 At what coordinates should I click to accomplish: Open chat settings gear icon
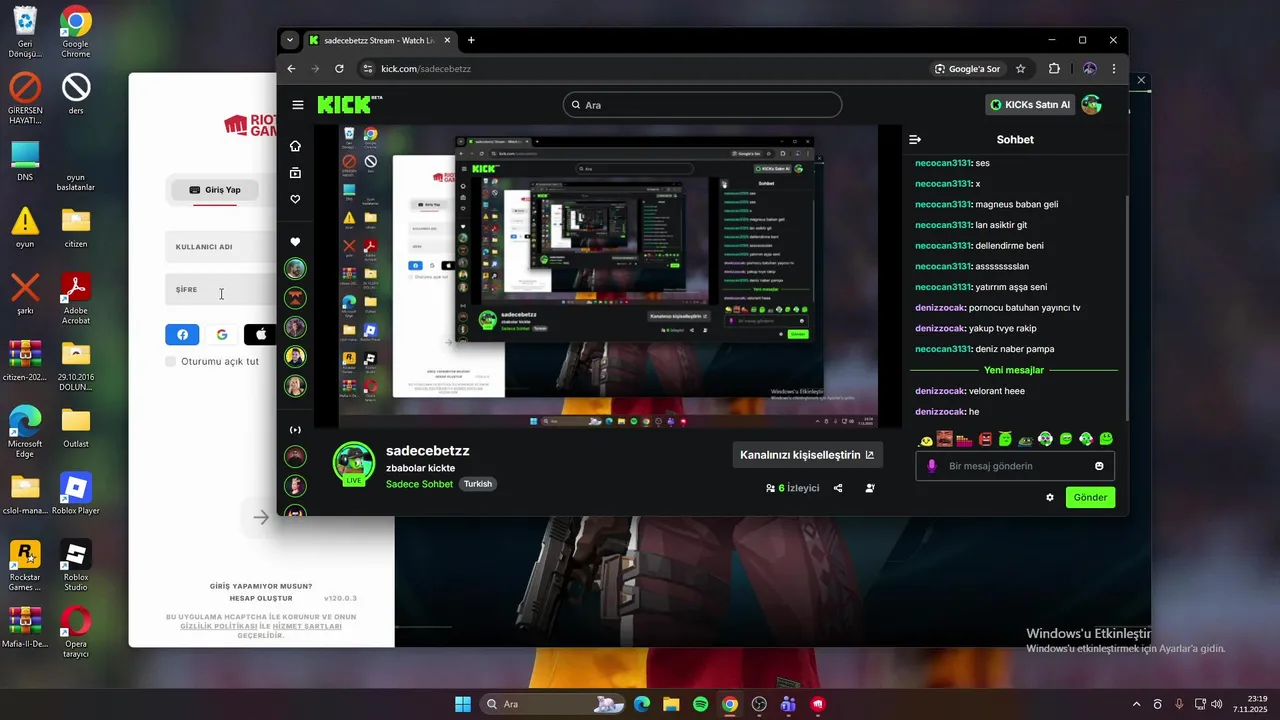(x=1050, y=497)
